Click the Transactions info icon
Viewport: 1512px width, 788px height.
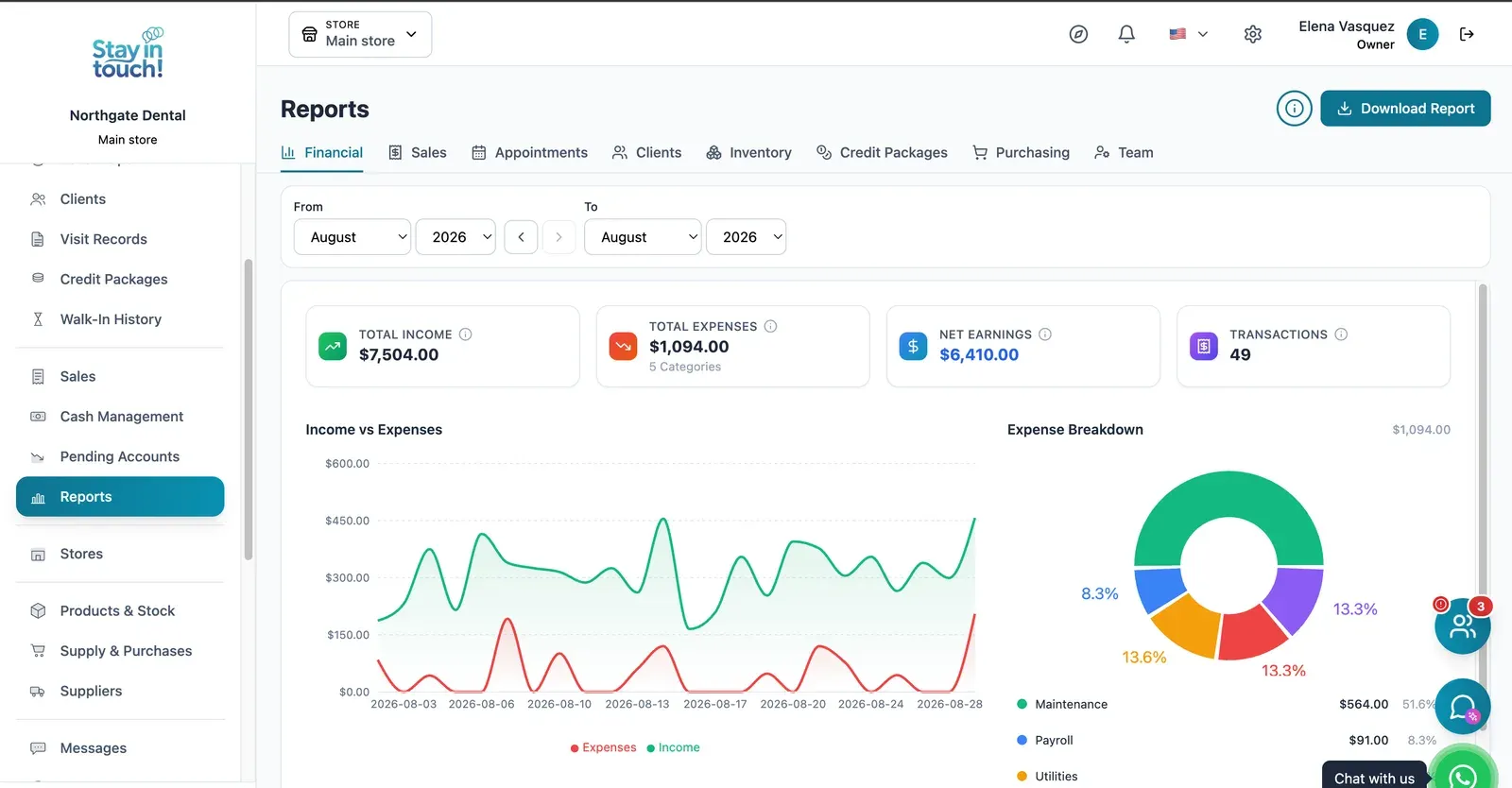[x=1341, y=334]
